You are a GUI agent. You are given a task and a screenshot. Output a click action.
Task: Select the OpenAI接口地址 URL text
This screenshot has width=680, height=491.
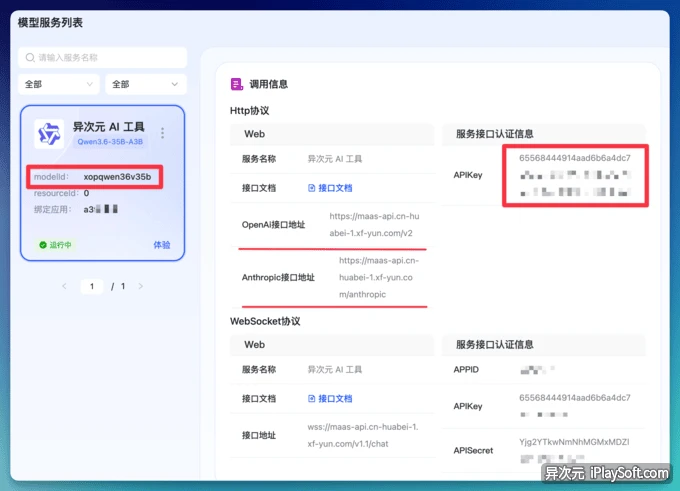[x=374, y=225]
